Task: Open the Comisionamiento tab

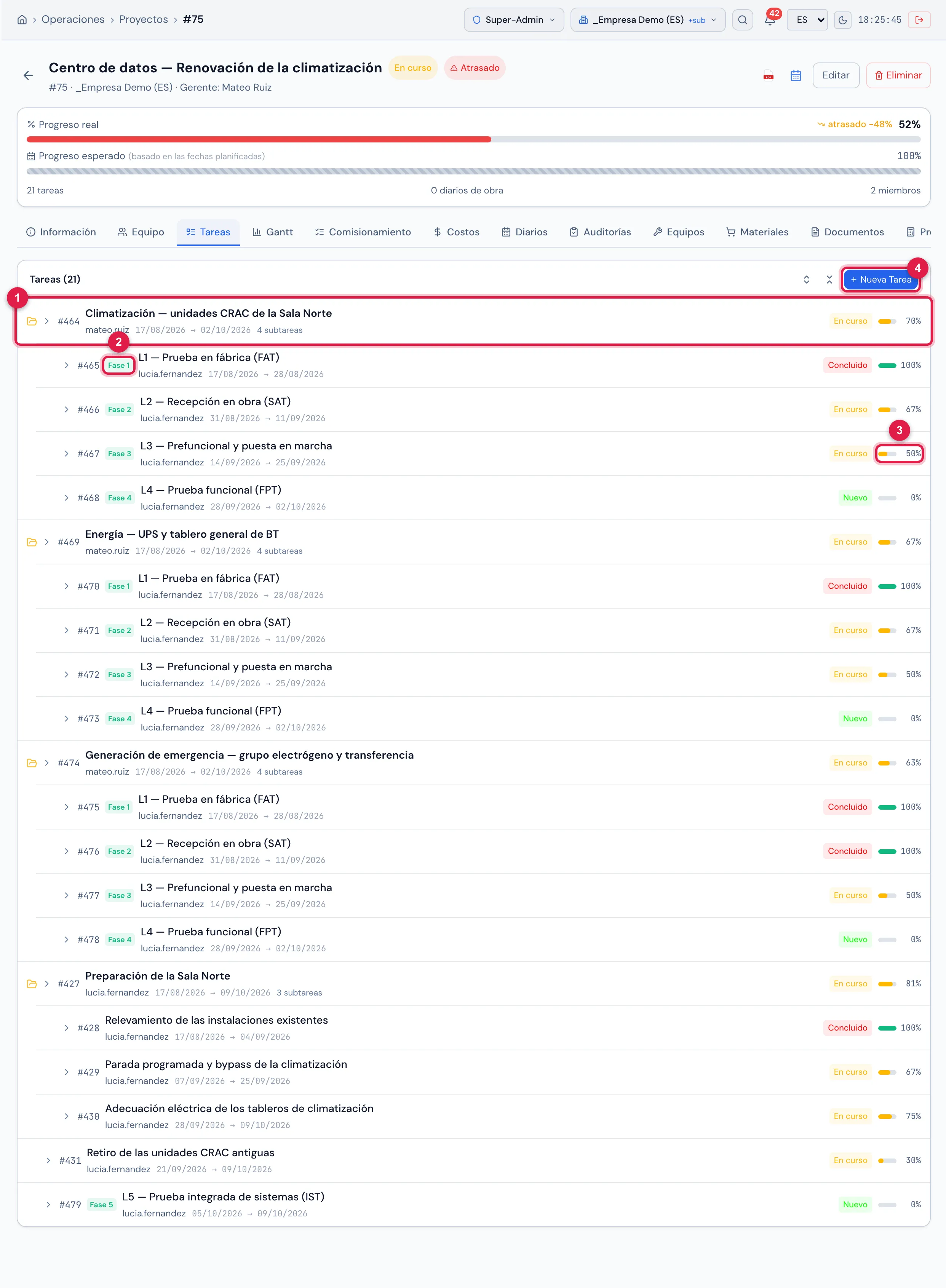Action: pyautogui.click(x=363, y=232)
